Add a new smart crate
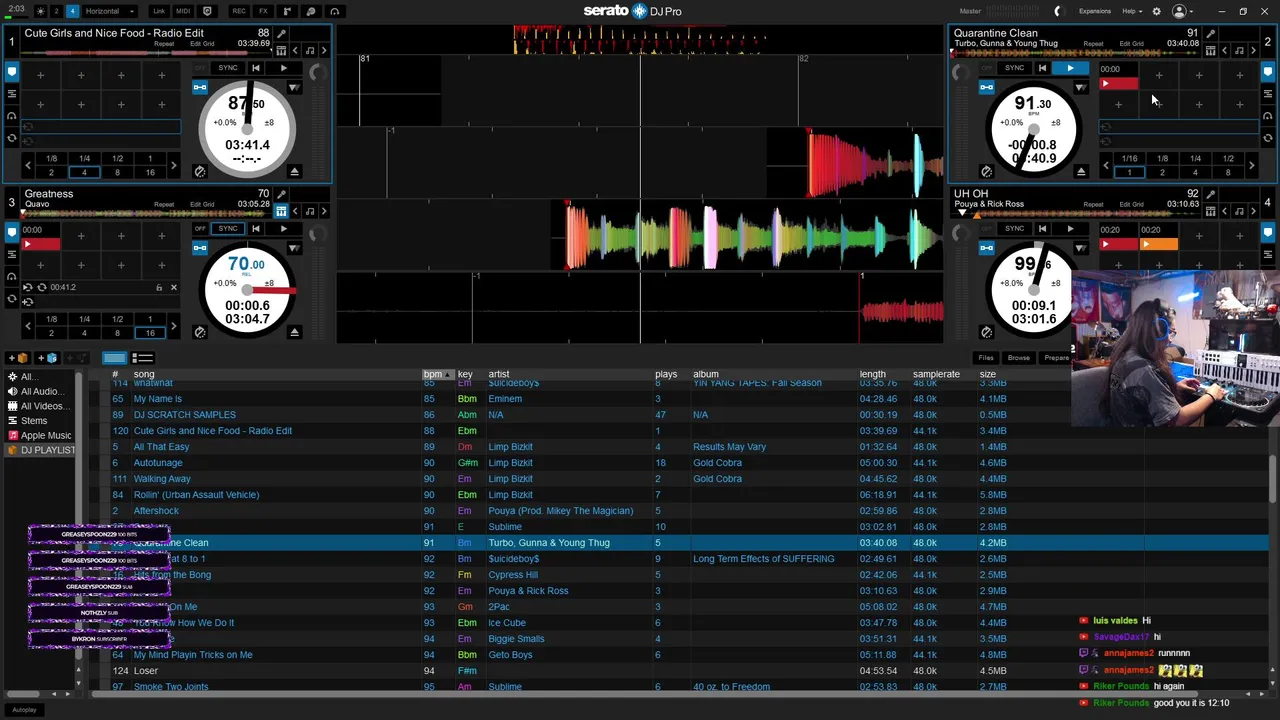This screenshot has height=720, width=1280. click(46, 358)
